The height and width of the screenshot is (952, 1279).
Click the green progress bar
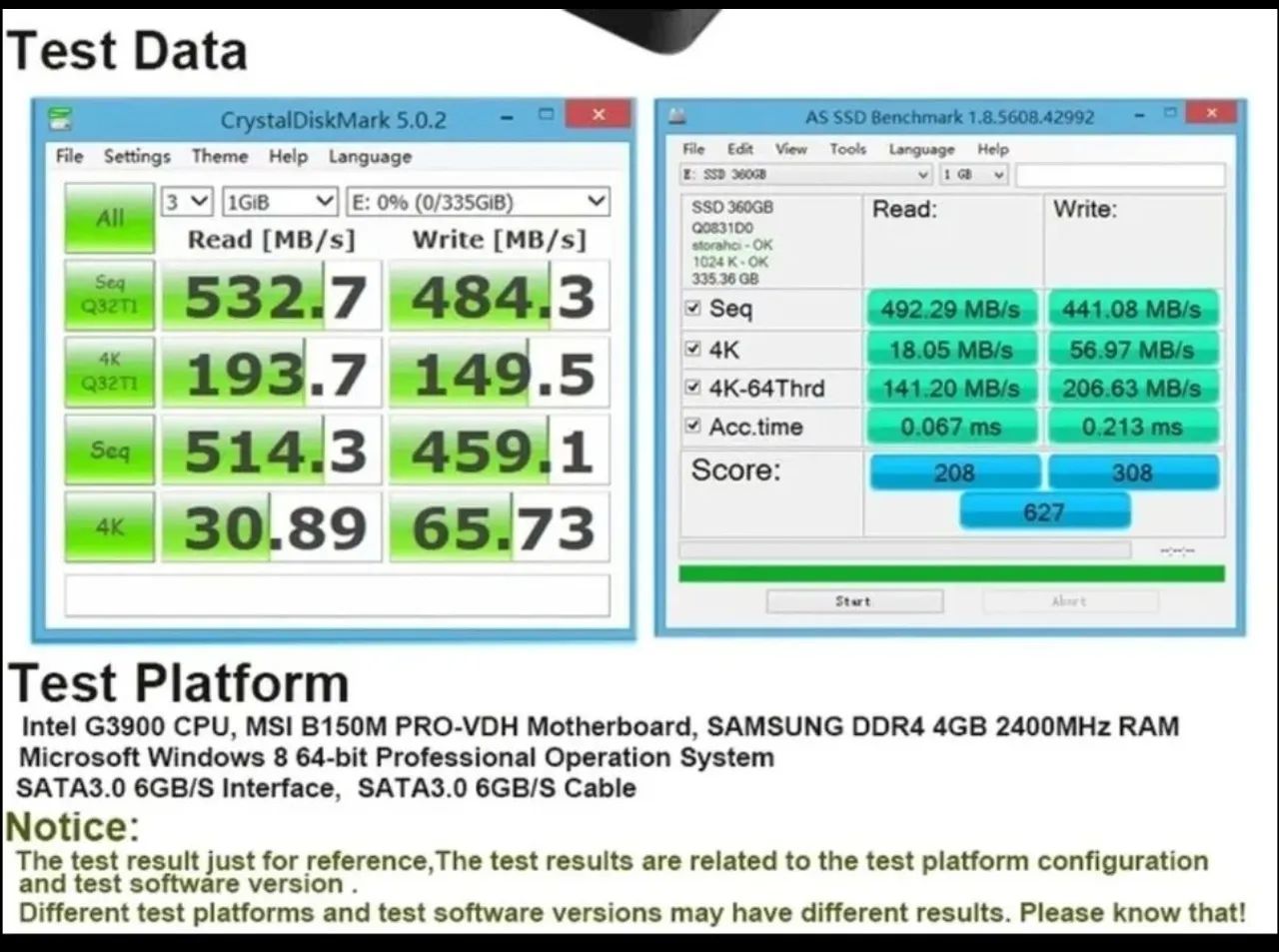tap(951, 573)
